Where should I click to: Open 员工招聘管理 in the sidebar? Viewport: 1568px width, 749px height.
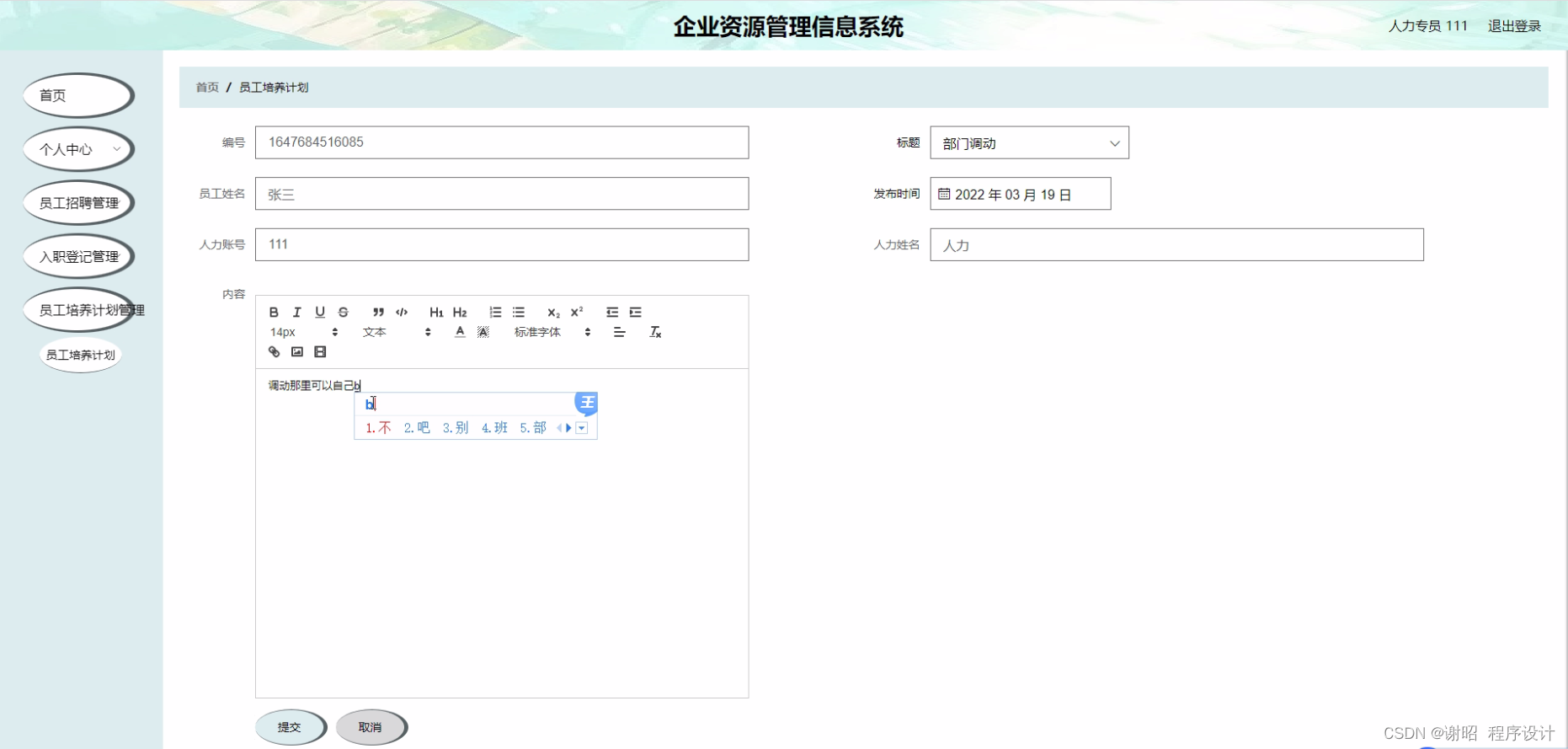pos(78,203)
